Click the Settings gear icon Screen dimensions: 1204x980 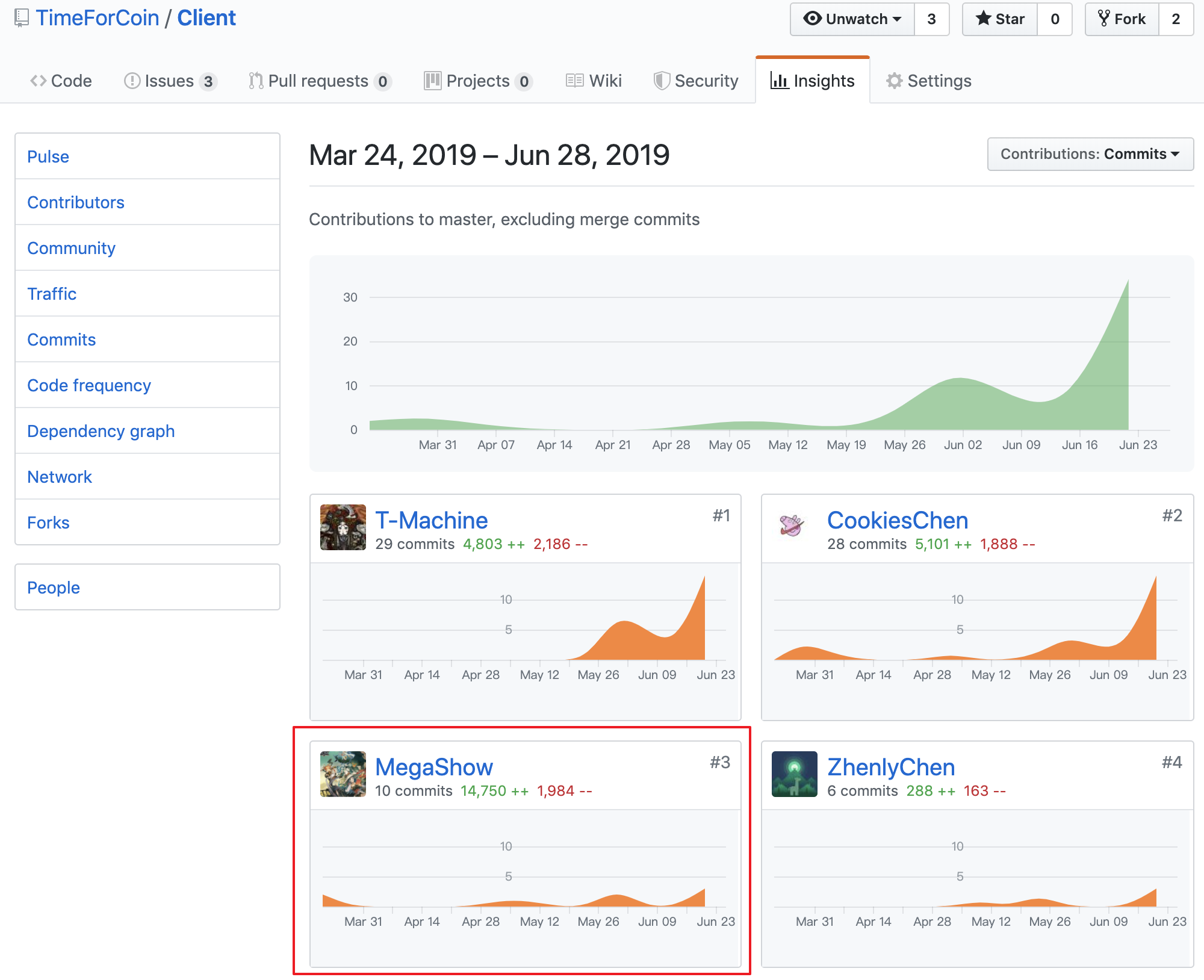click(x=895, y=81)
